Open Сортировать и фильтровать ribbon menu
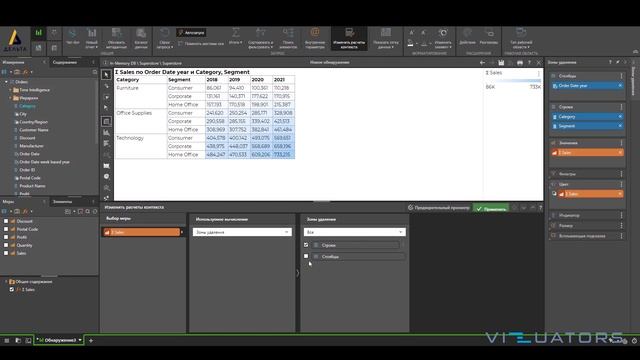Image resolution: width=640 pixels, height=360 pixels. coord(260,38)
